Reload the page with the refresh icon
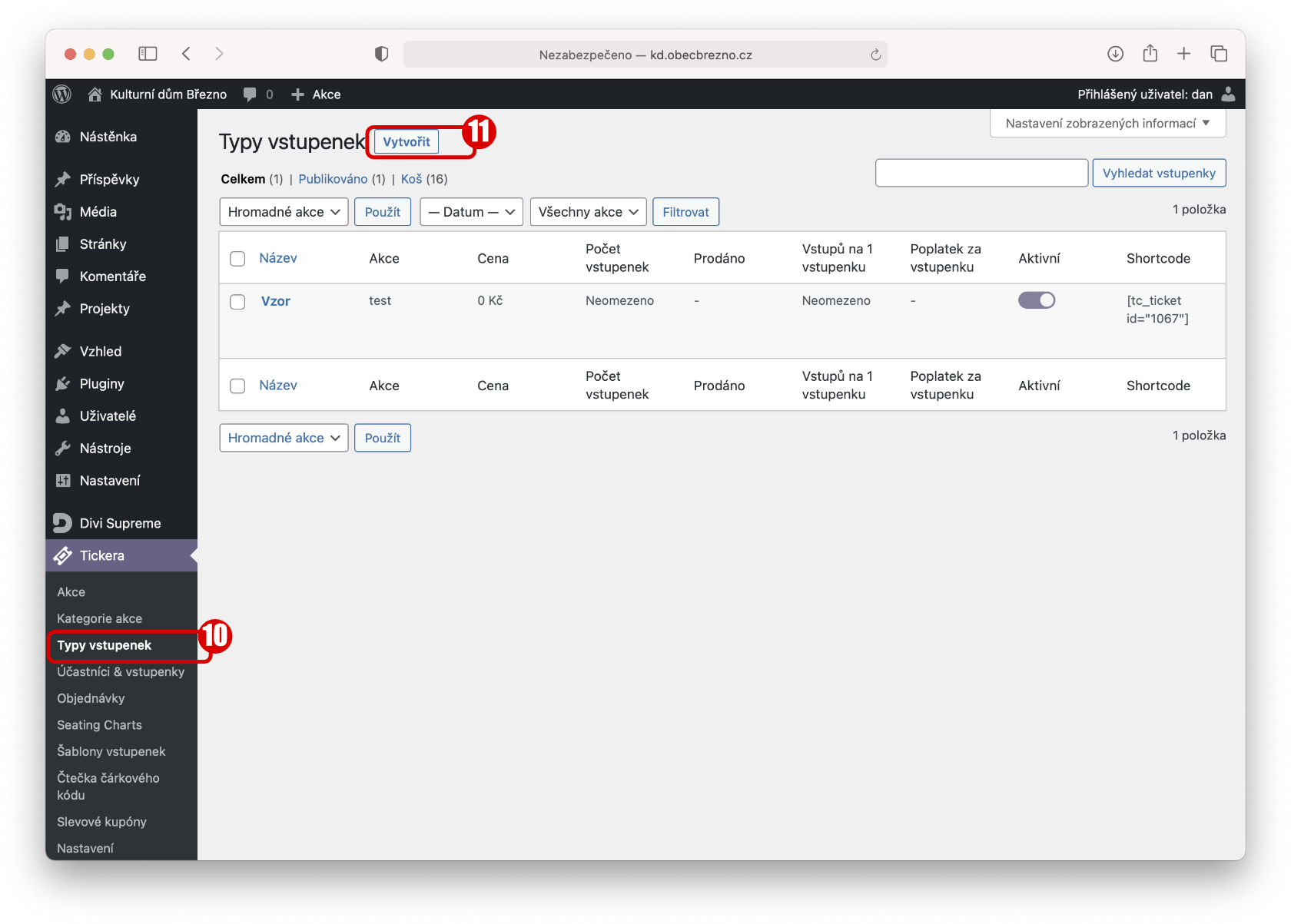 875,55
